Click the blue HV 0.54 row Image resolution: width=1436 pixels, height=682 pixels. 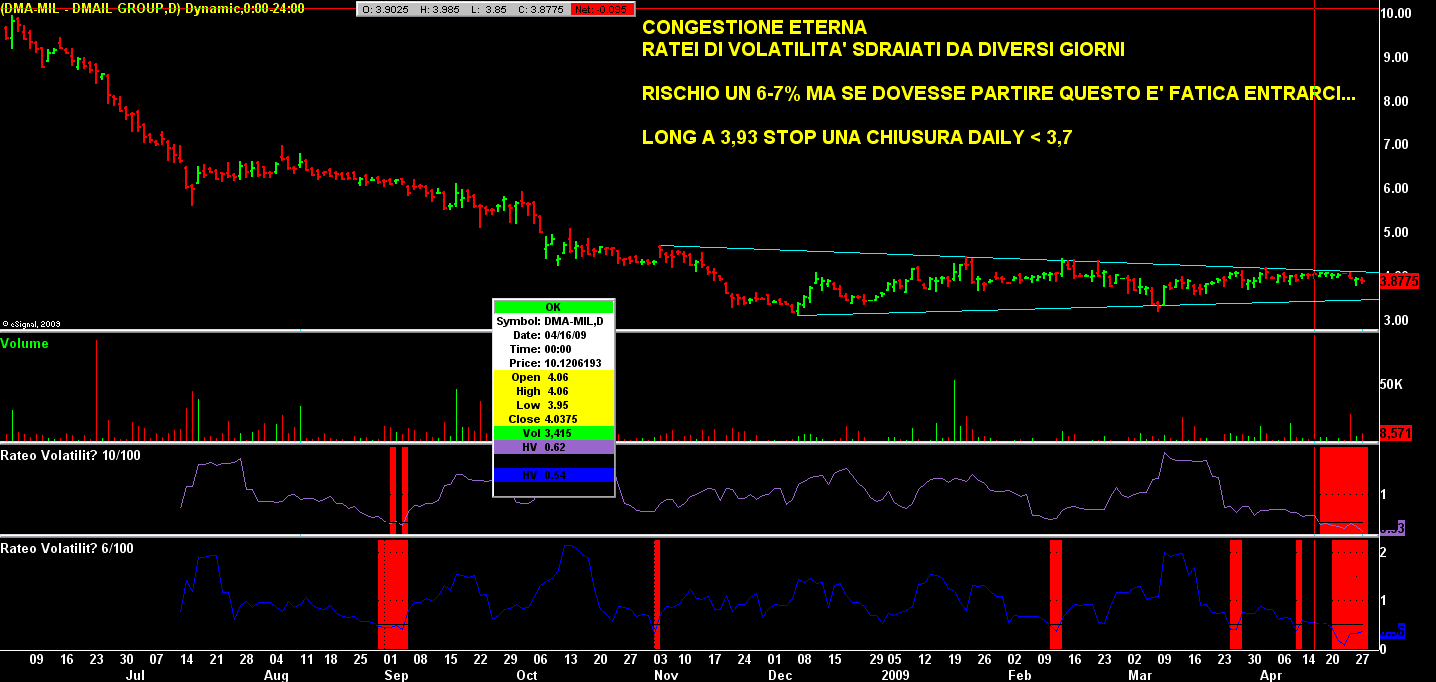click(553, 475)
